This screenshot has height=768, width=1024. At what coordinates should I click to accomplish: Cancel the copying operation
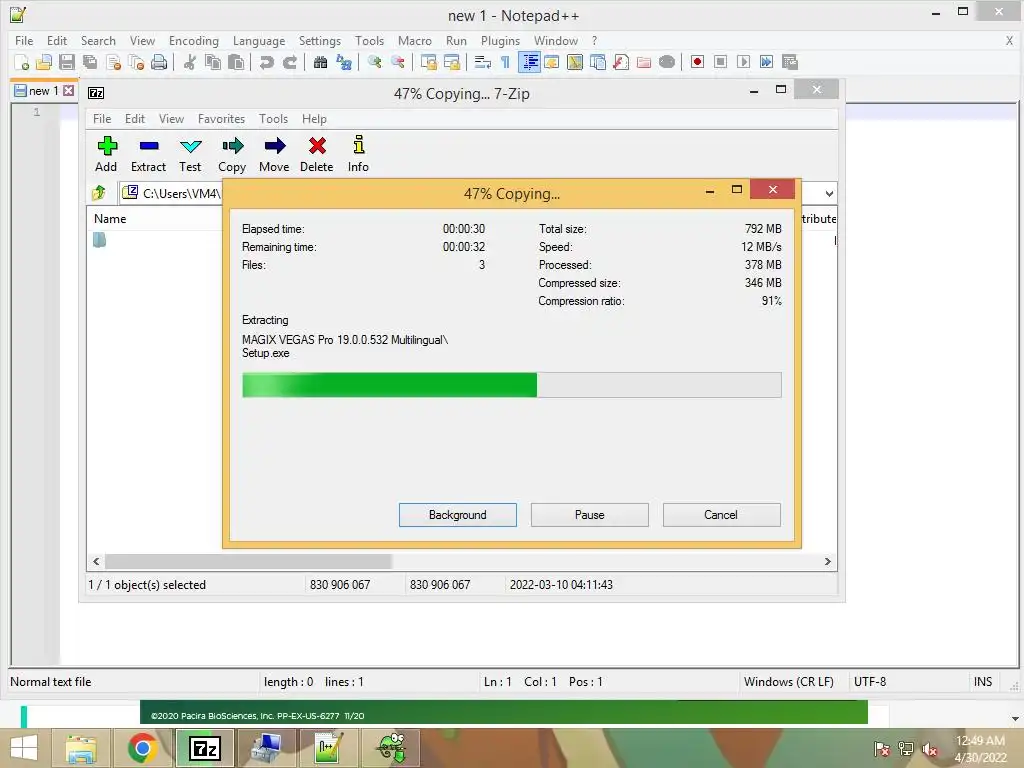[721, 515]
